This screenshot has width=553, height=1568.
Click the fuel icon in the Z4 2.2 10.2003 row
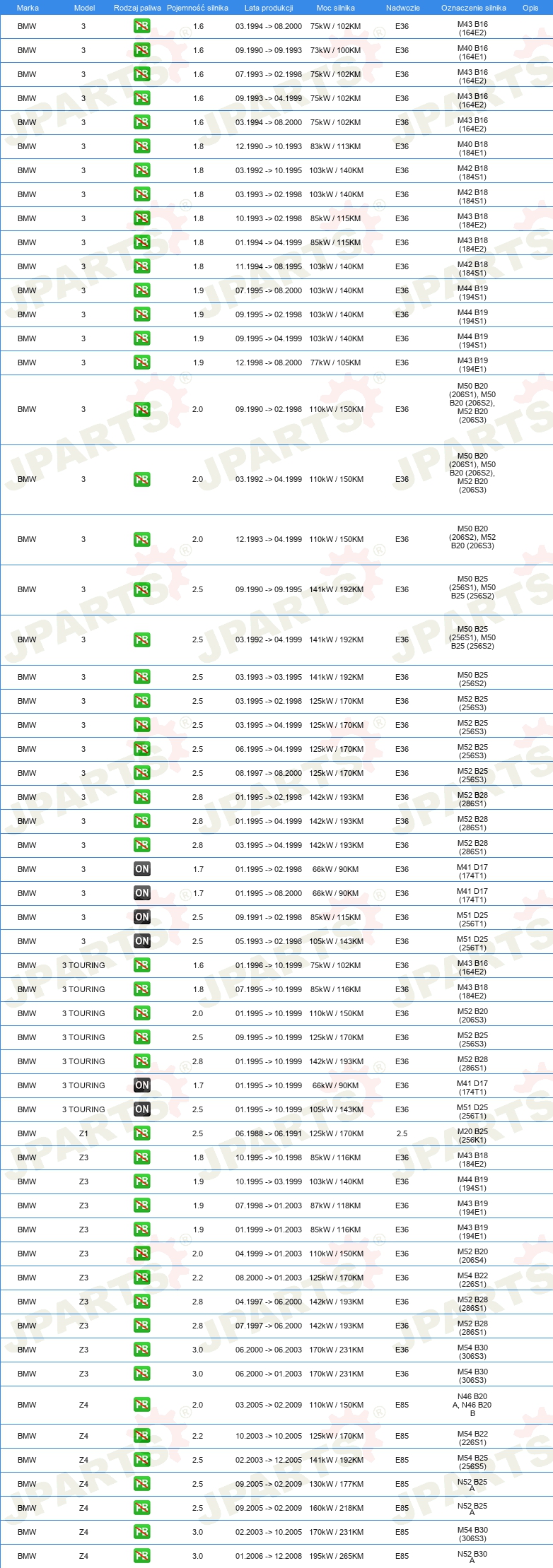[141, 1436]
